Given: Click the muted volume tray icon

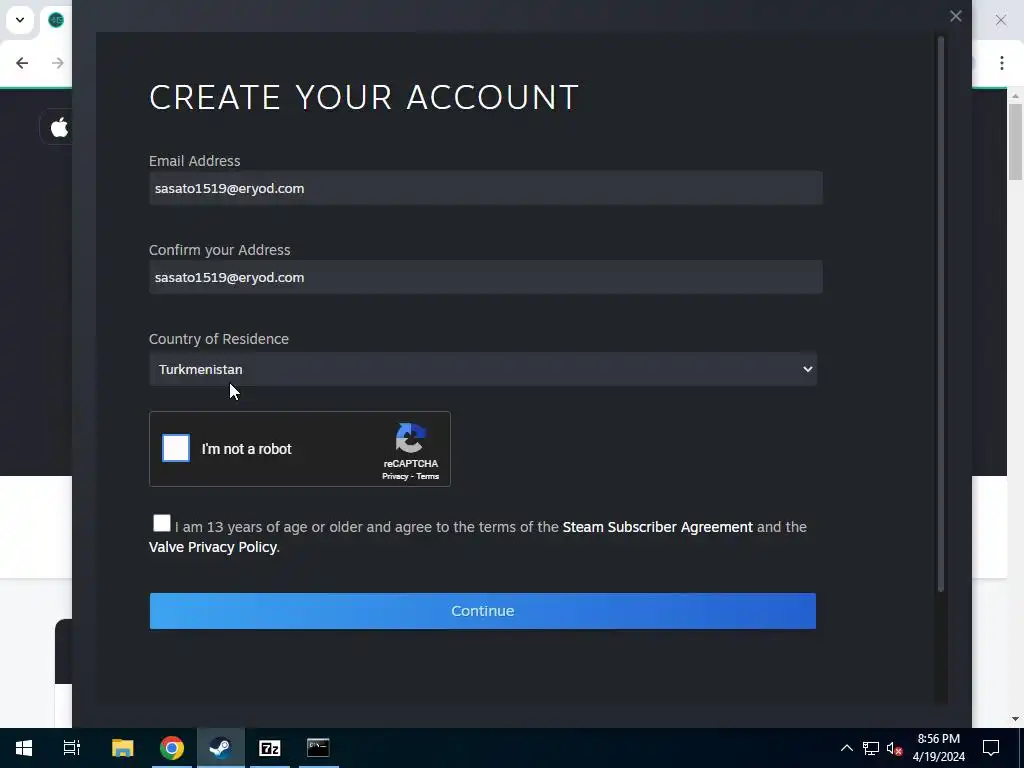Looking at the screenshot, I should [x=894, y=748].
